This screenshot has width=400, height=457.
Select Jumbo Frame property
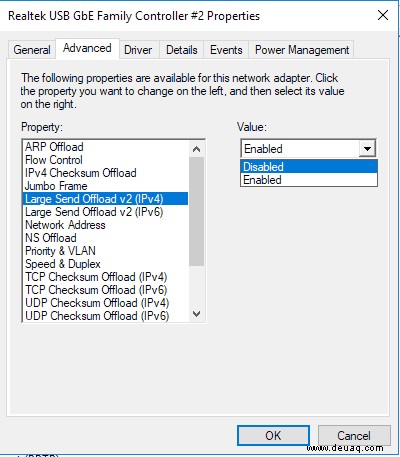click(106, 186)
